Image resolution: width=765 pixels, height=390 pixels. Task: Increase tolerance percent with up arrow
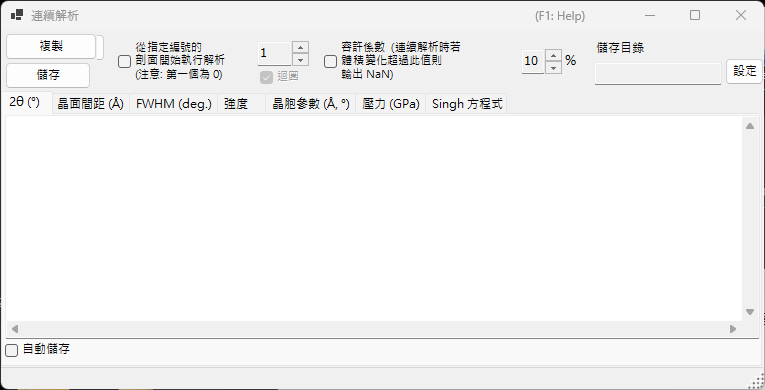(553, 55)
